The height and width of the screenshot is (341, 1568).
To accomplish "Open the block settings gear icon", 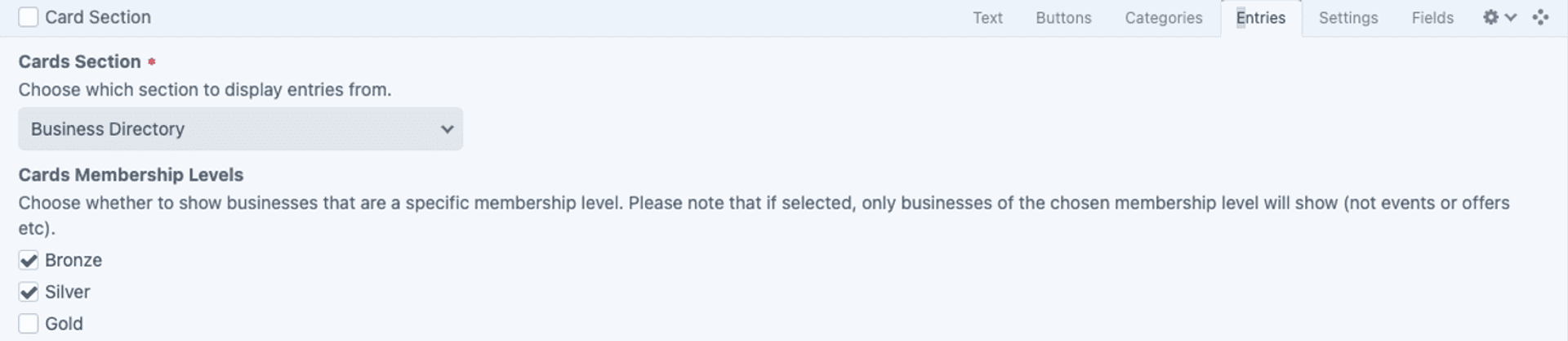I will click(1490, 17).
